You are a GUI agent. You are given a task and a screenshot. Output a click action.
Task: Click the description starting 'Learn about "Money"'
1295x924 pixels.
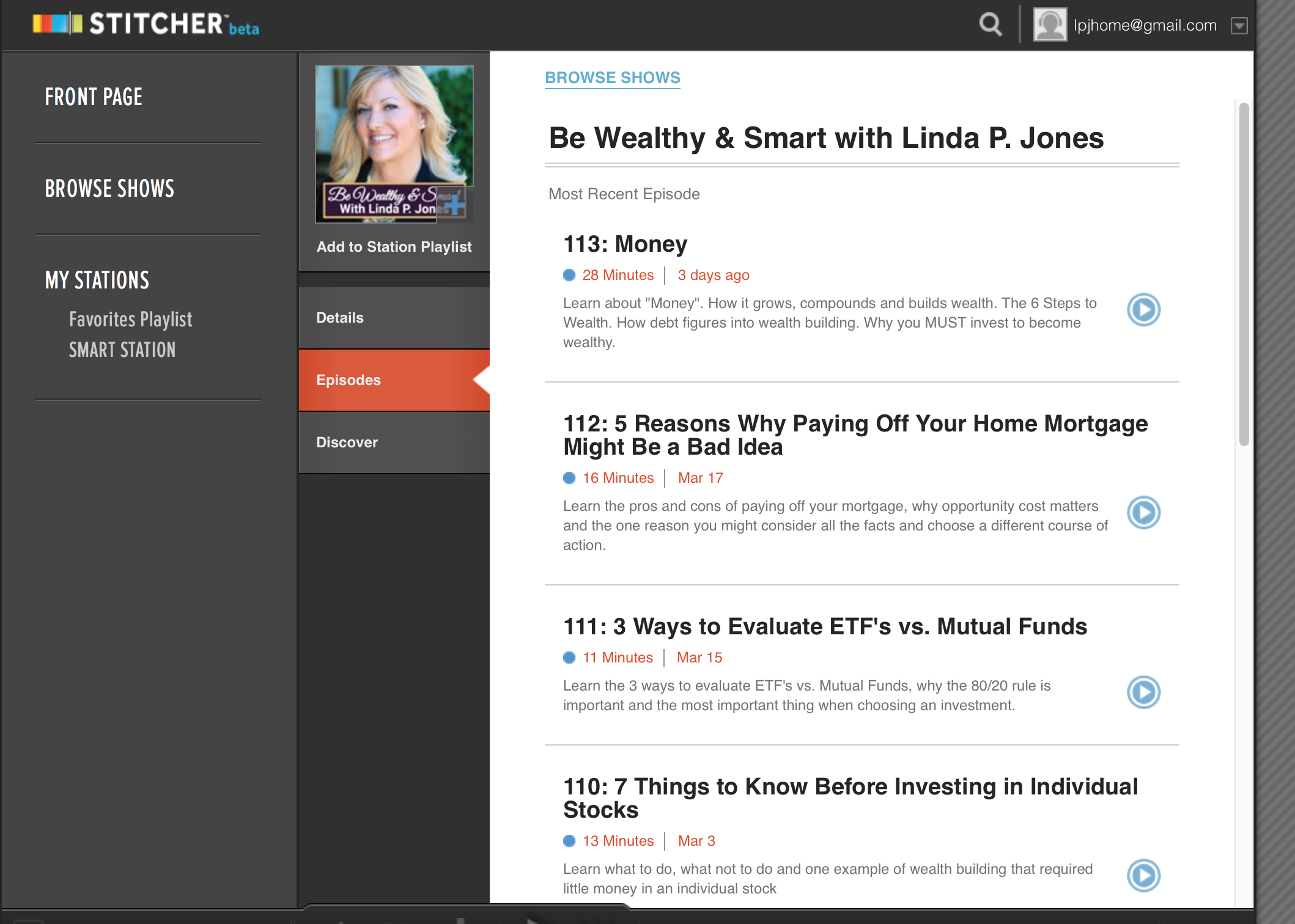(x=830, y=323)
